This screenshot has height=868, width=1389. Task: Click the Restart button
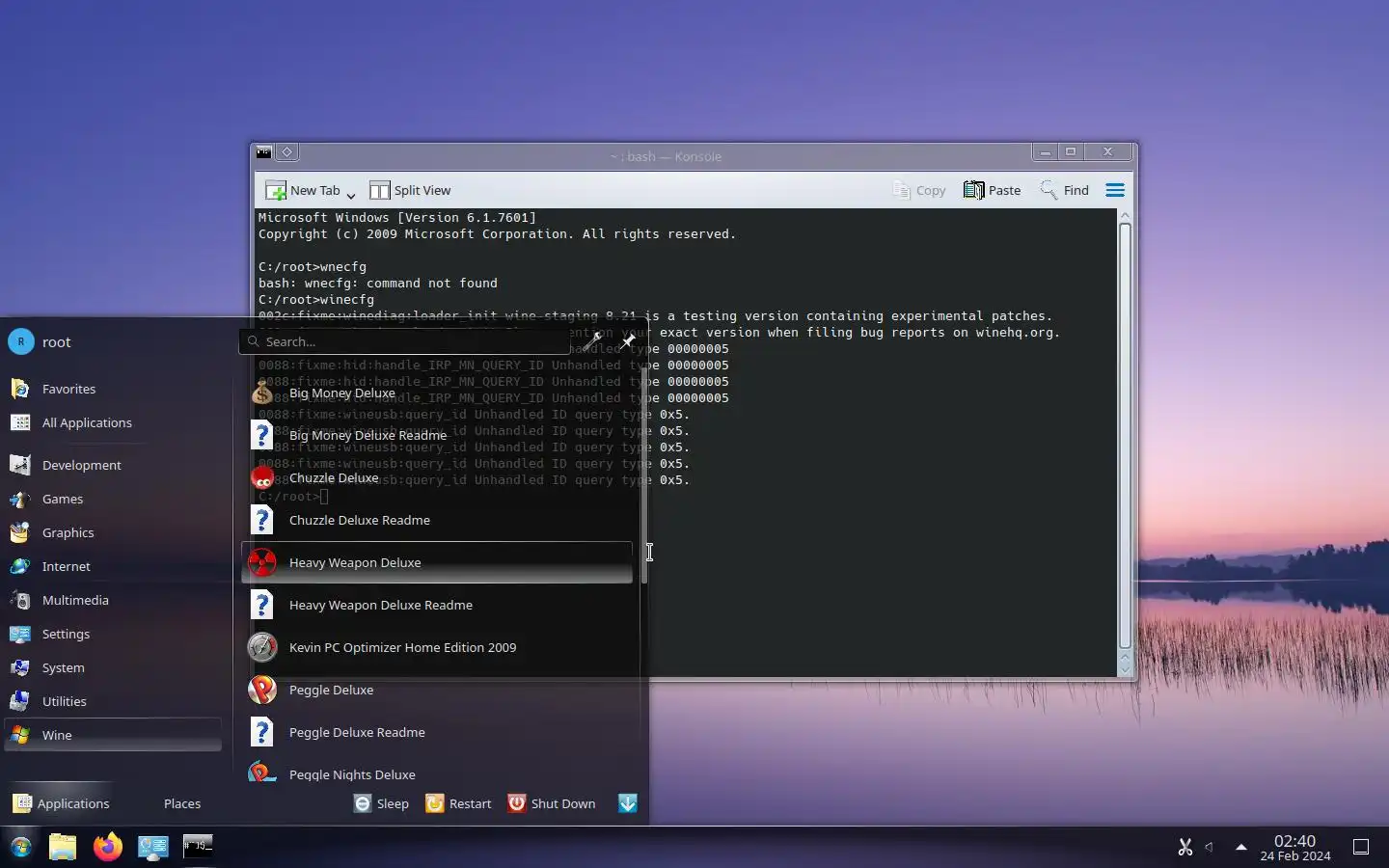[459, 803]
